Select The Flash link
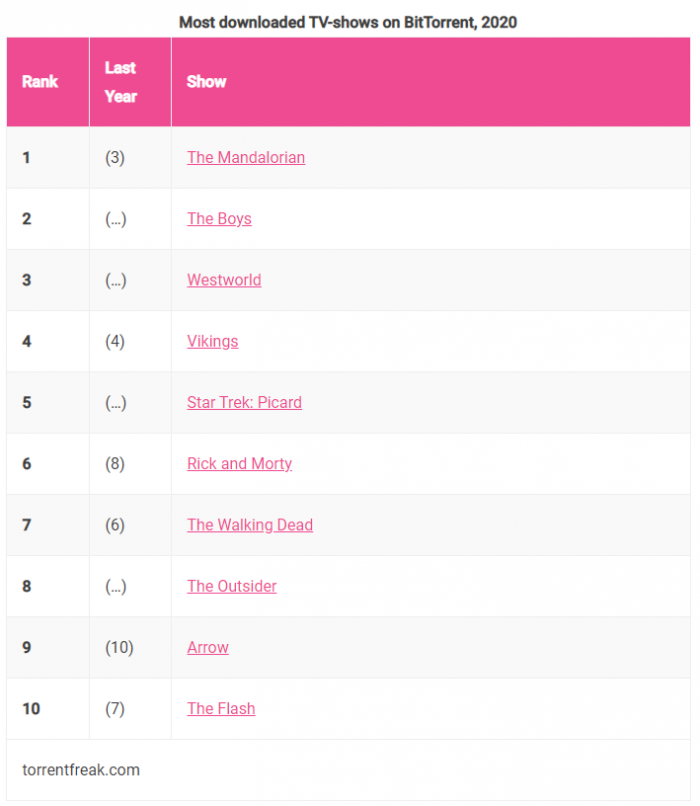 [221, 708]
